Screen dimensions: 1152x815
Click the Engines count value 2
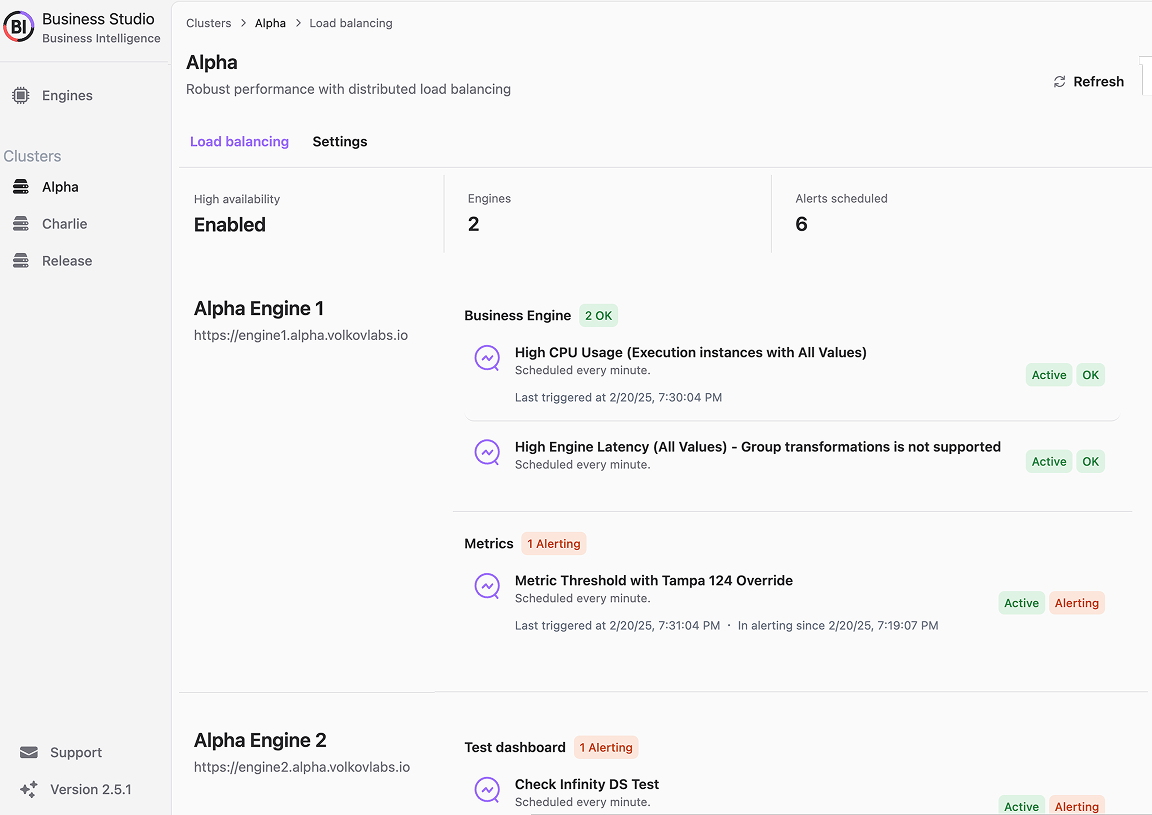(x=474, y=224)
